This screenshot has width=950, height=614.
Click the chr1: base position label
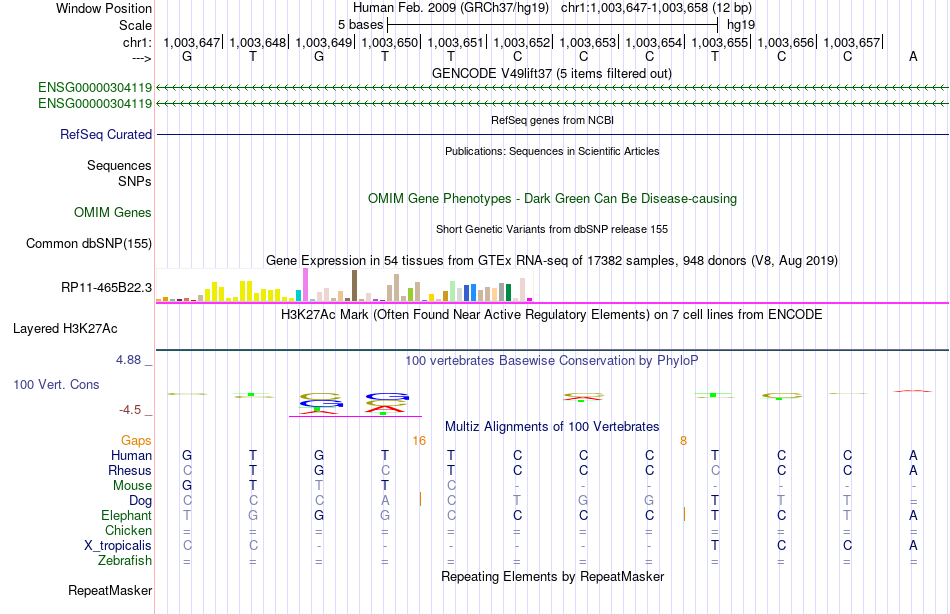pos(137,42)
